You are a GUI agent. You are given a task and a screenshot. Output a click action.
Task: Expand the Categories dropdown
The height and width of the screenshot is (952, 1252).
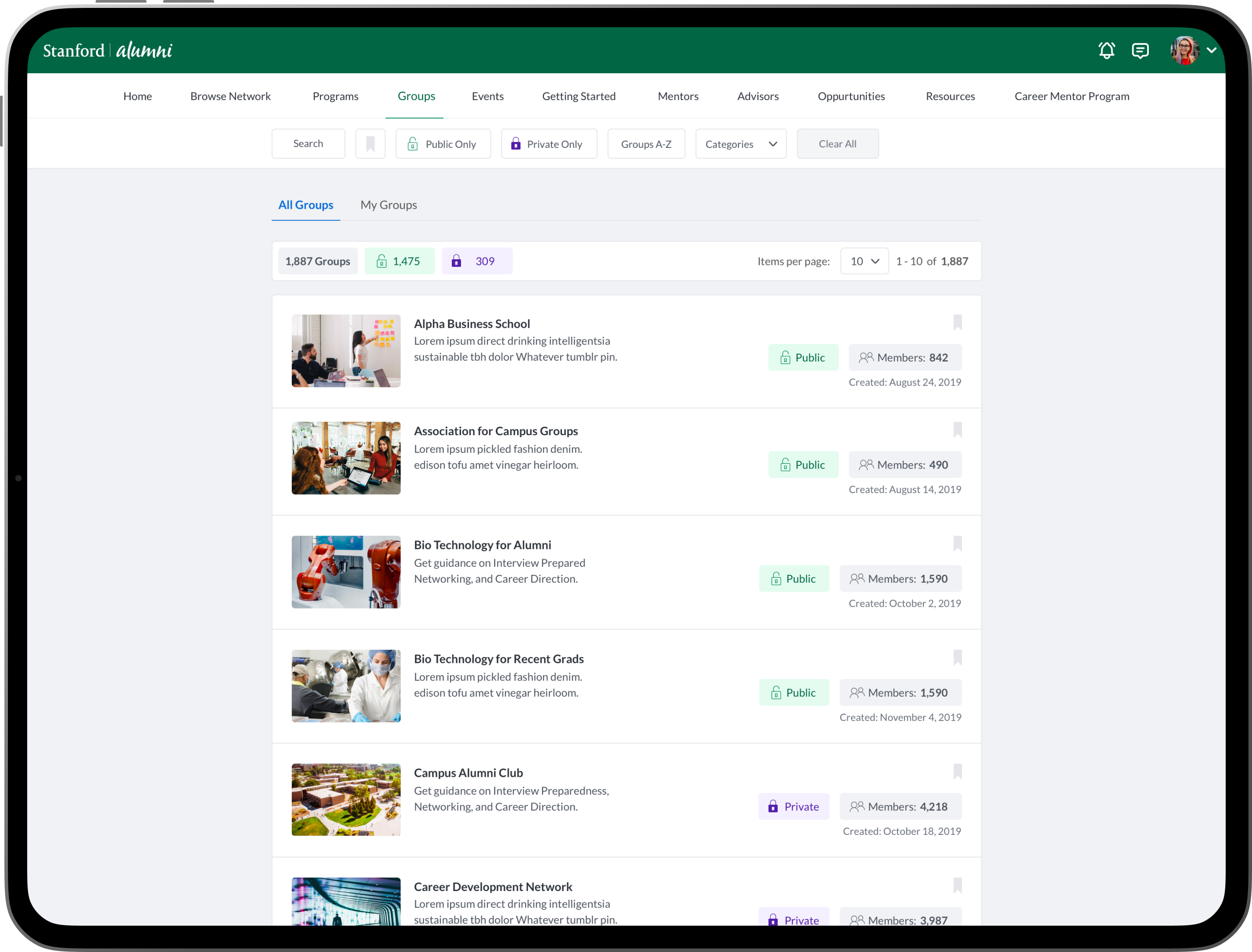(x=740, y=144)
